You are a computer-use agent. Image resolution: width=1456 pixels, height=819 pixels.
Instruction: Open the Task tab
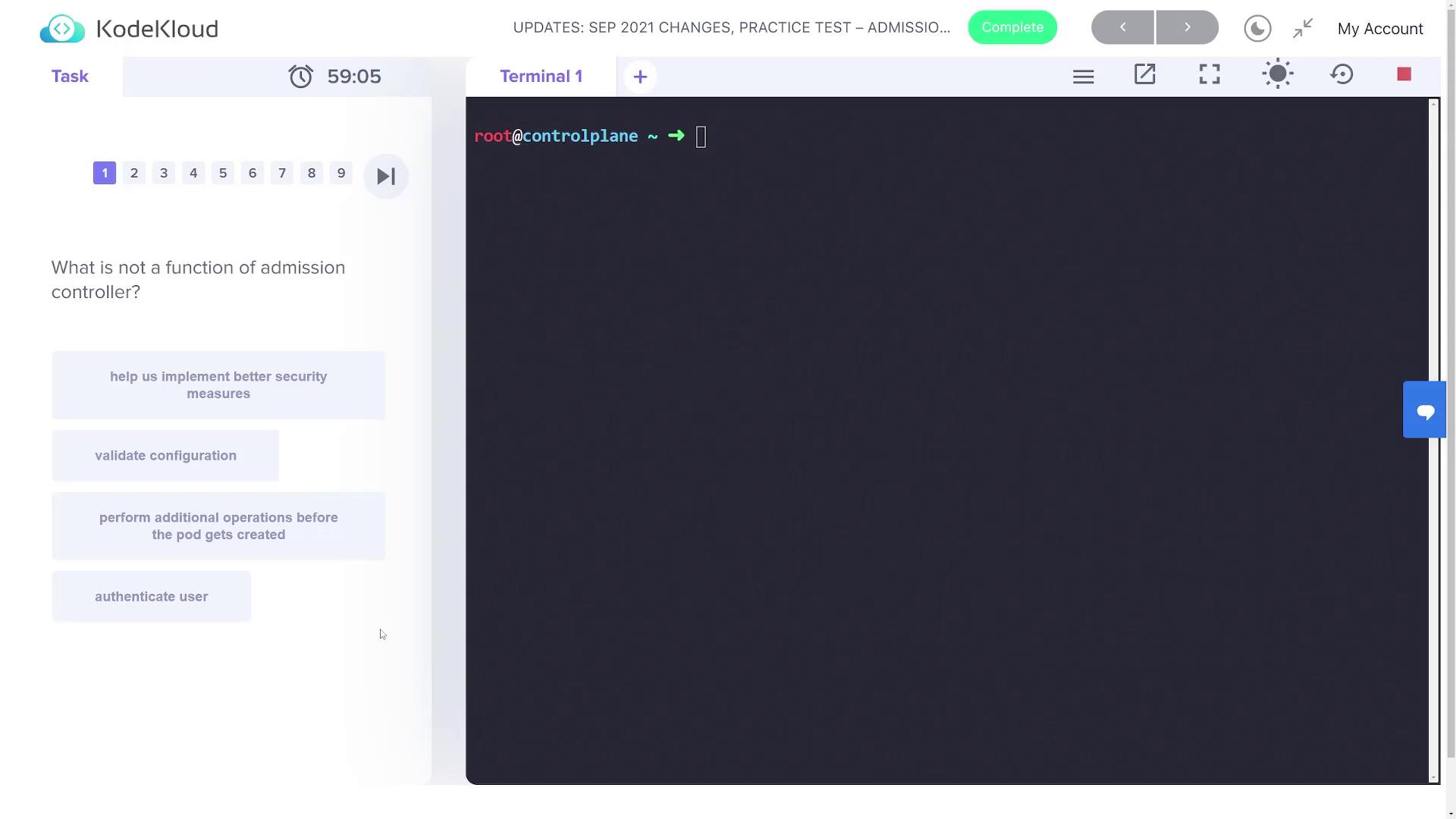pyautogui.click(x=70, y=77)
